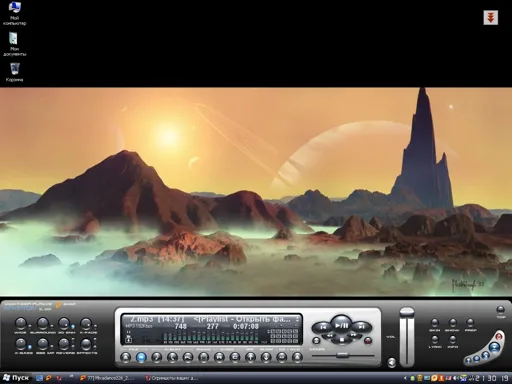Image resolution: width=512 pixels, height=384 pixels.
Task: Expand hidden tray icons with the arrow
Action: point(406,378)
